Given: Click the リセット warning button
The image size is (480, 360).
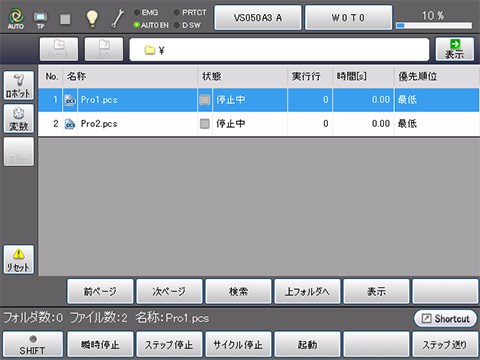Looking at the screenshot, I should point(19,260).
